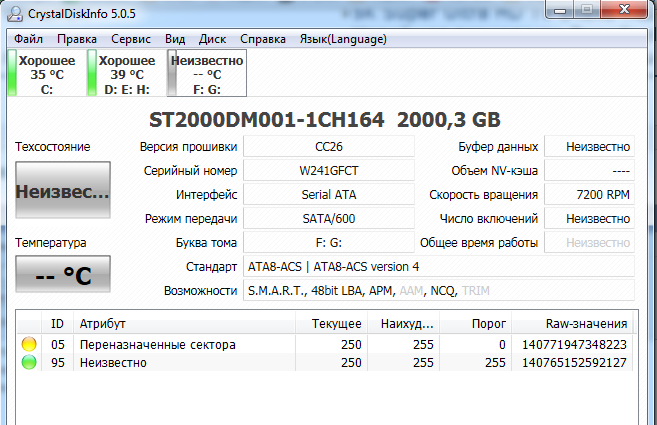Open the Вид menu
This screenshot has height=425, width=657.
tap(175, 39)
